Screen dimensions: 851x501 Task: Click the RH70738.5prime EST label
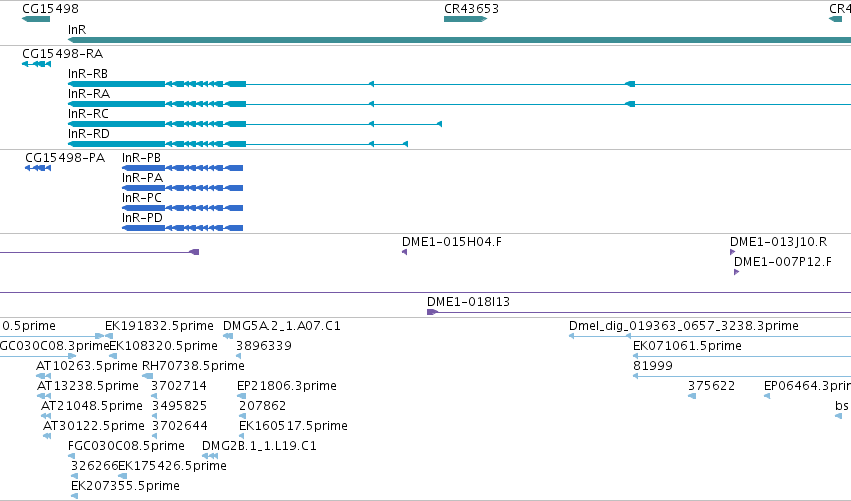coord(193,366)
